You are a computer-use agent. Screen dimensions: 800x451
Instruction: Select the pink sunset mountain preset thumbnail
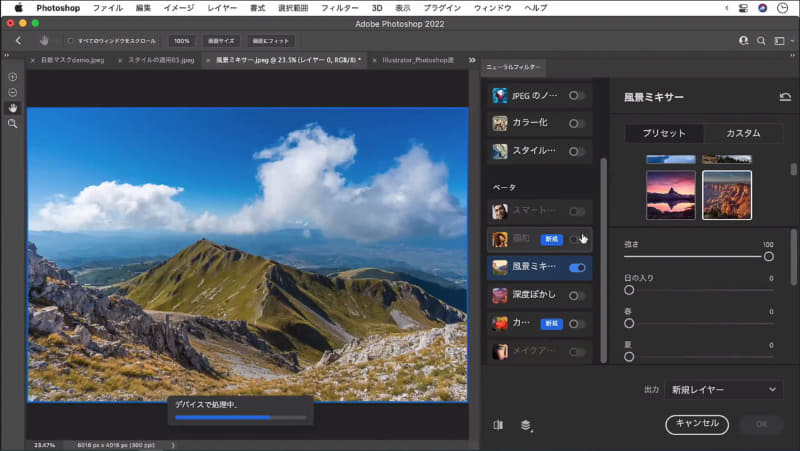670,193
